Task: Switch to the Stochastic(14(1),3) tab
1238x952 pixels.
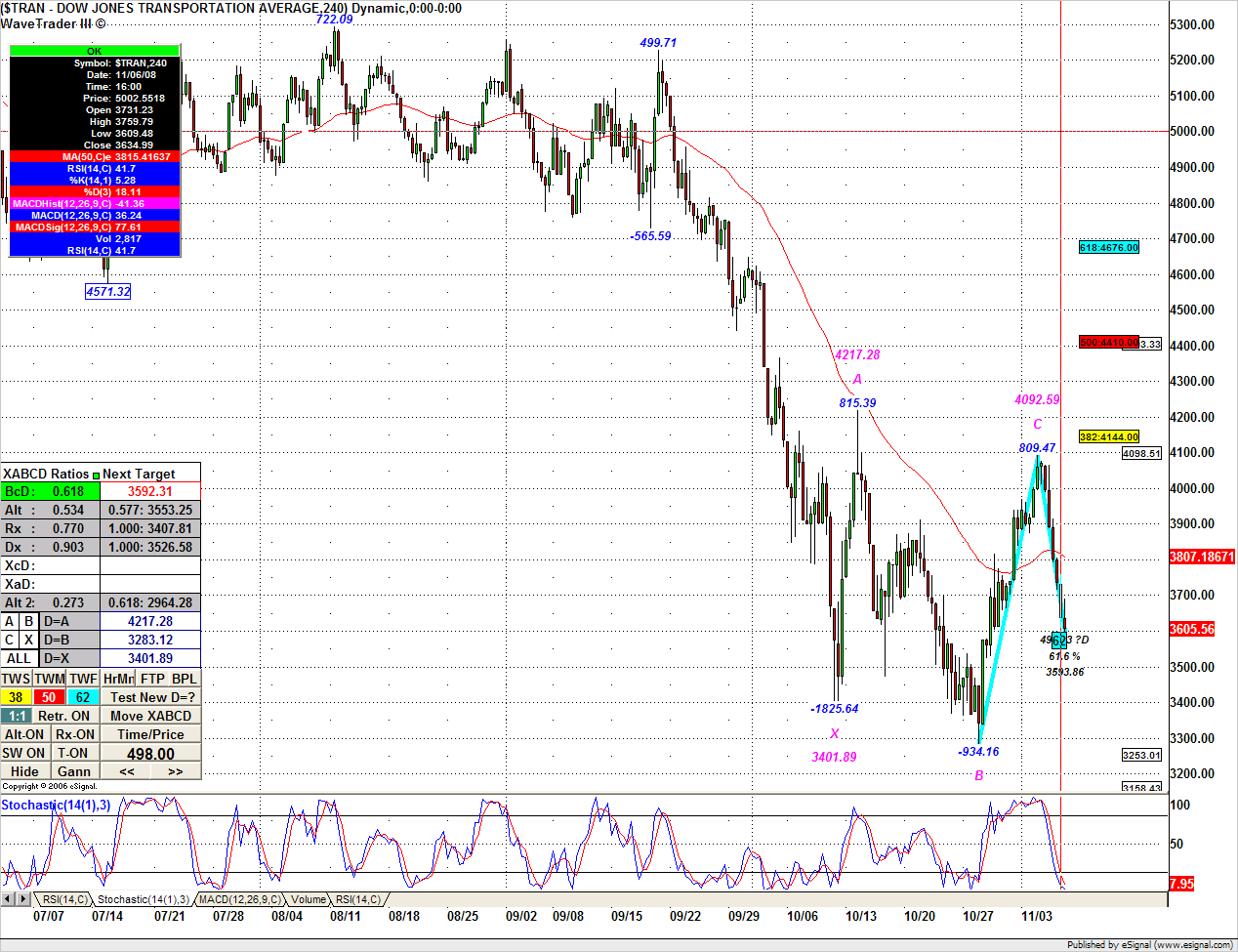Action: (143, 899)
